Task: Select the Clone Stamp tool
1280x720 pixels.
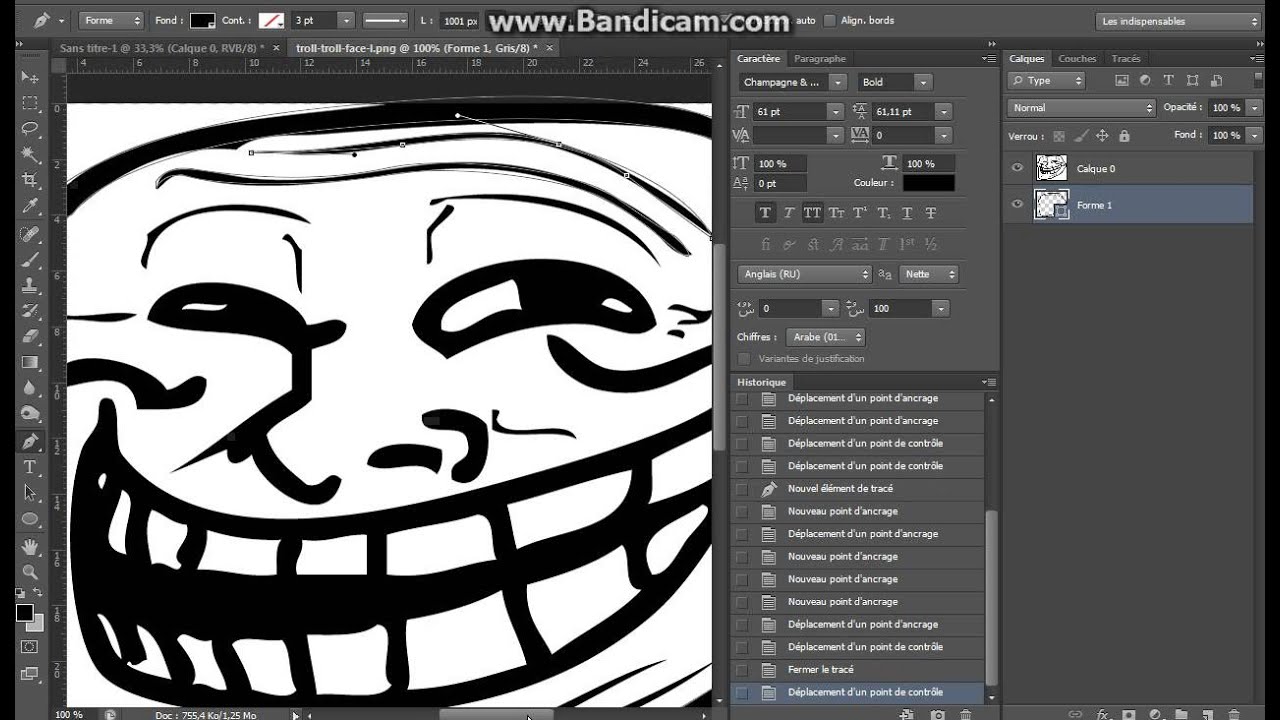Action: click(30, 284)
